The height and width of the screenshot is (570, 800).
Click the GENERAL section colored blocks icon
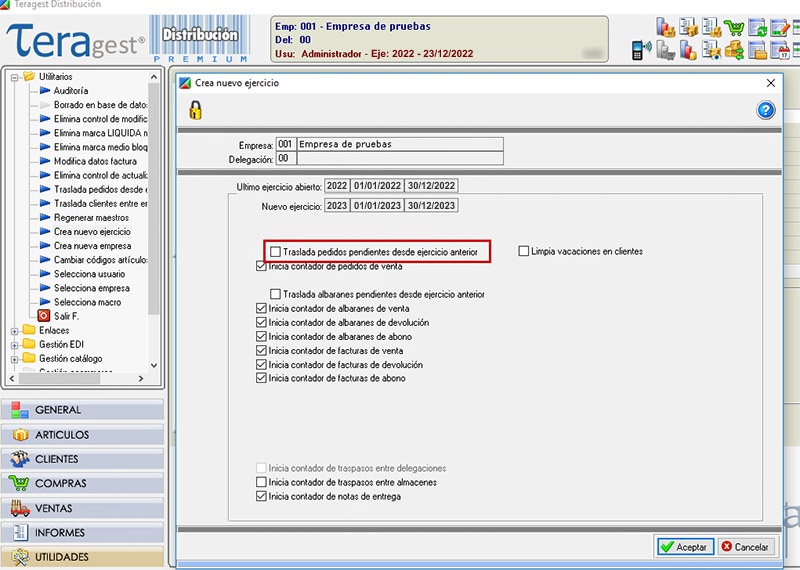20,410
